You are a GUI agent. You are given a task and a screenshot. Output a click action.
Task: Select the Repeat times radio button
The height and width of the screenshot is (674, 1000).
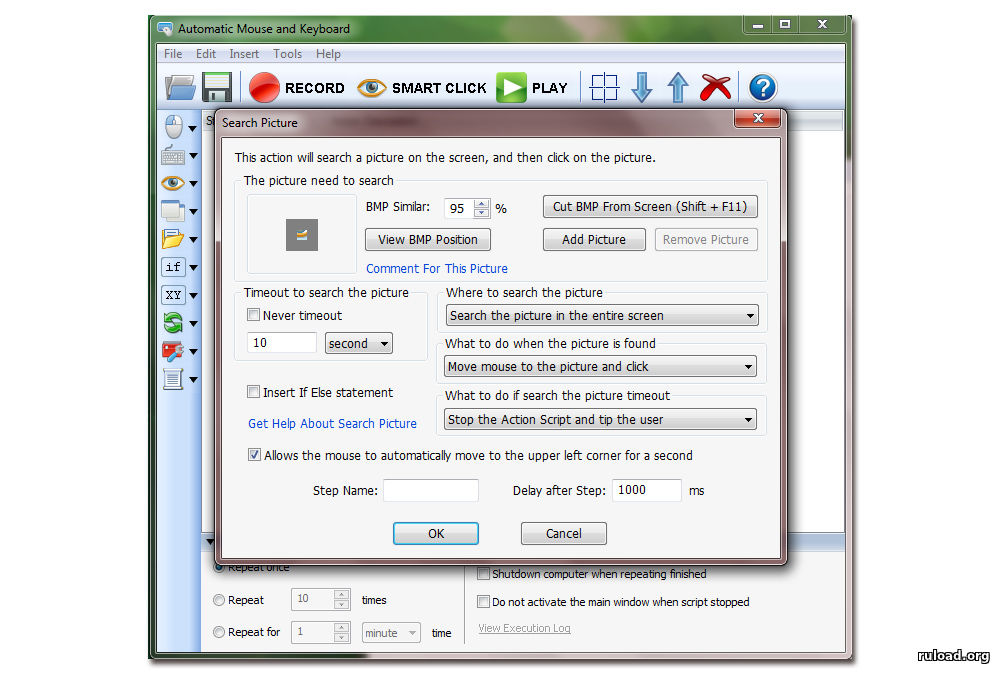point(219,600)
